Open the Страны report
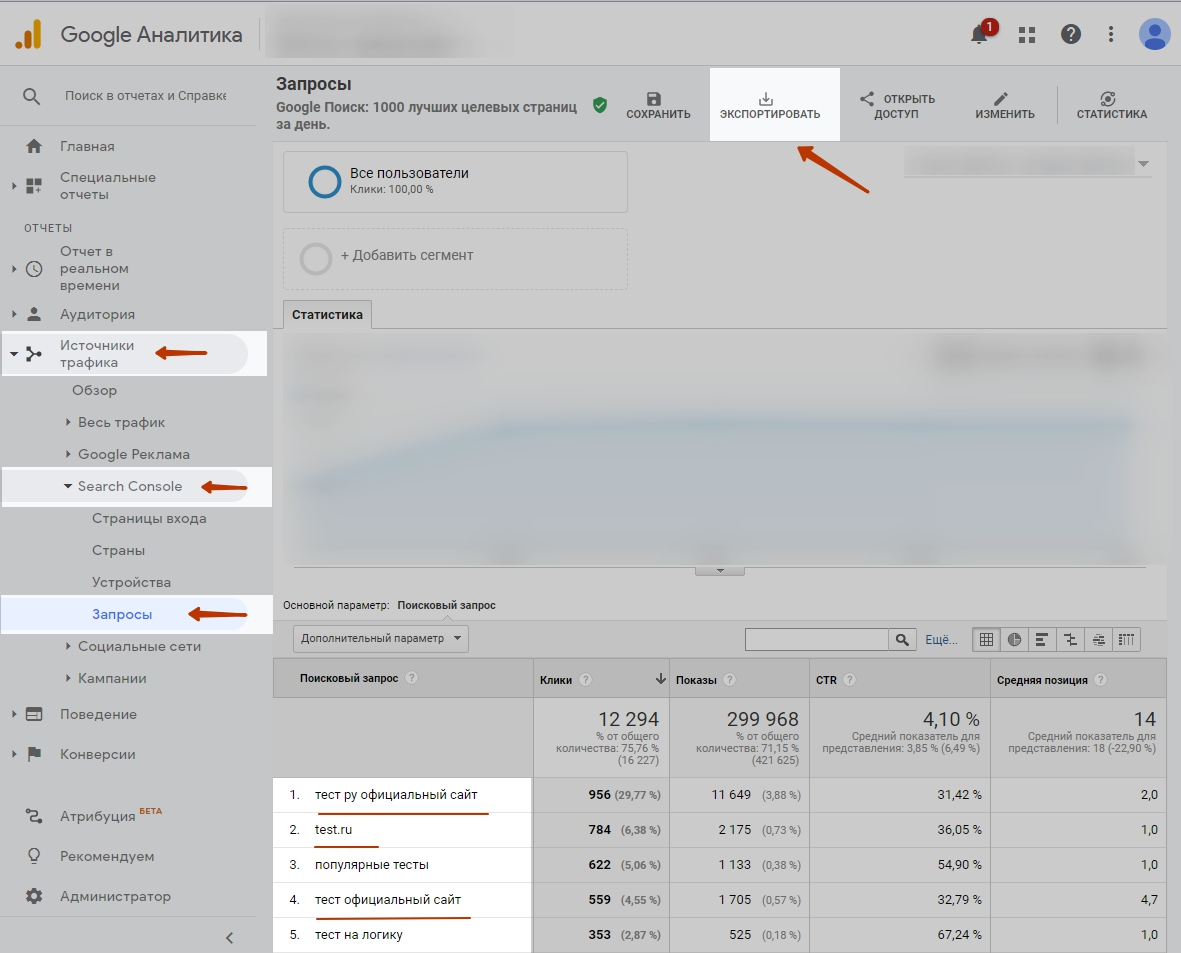1181x953 pixels. [x=118, y=551]
